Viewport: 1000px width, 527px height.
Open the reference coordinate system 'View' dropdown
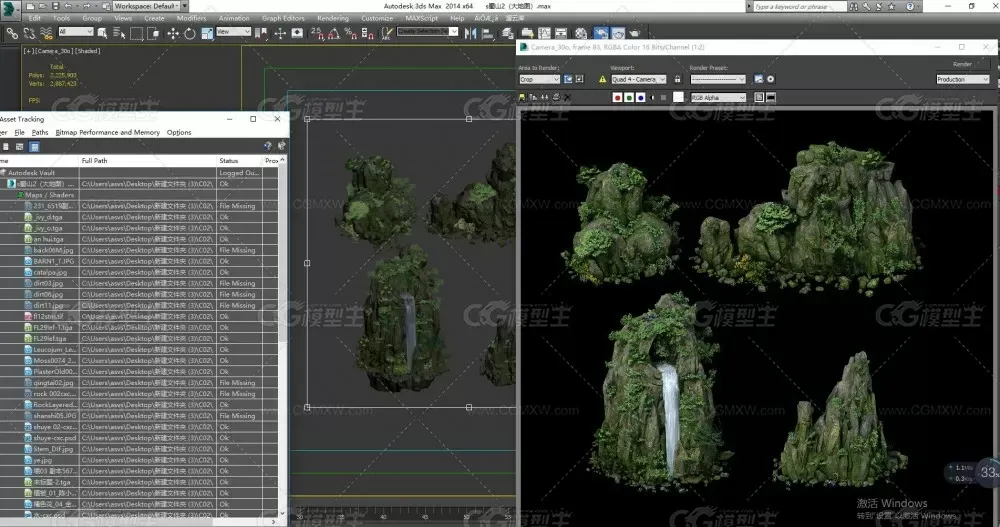[x=233, y=31]
